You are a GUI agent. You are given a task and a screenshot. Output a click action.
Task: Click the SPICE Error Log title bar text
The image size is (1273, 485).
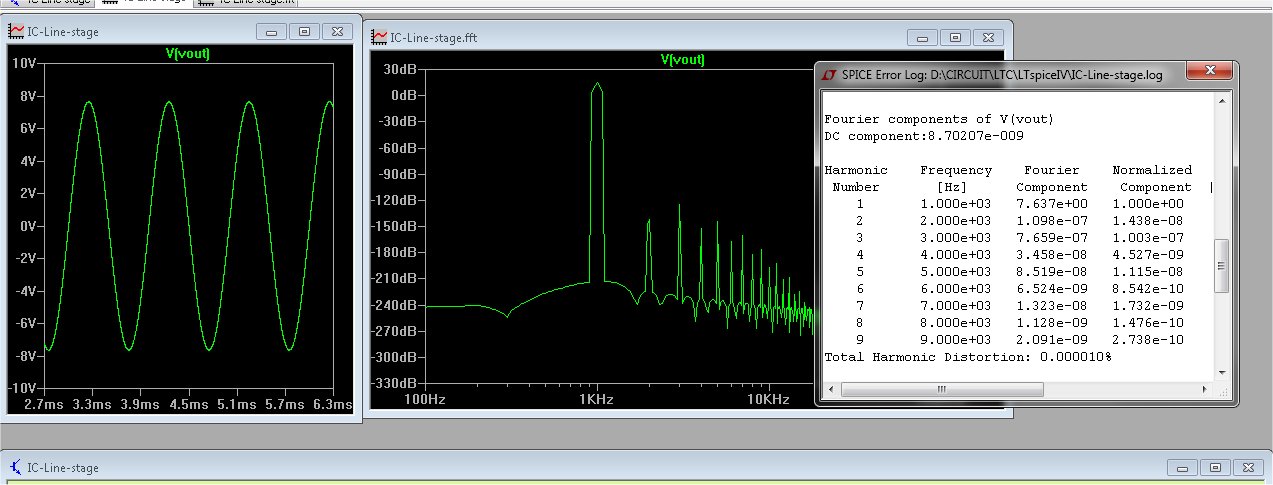[x=1003, y=74]
